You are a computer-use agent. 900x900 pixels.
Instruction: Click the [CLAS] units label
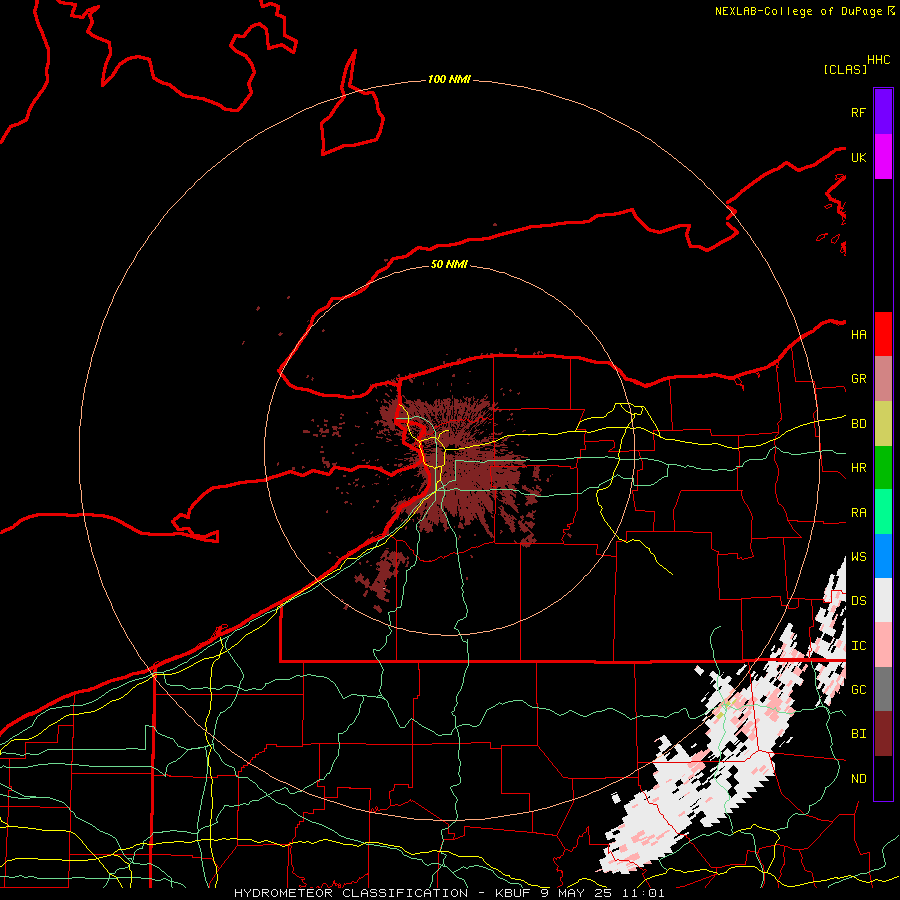pos(845,69)
